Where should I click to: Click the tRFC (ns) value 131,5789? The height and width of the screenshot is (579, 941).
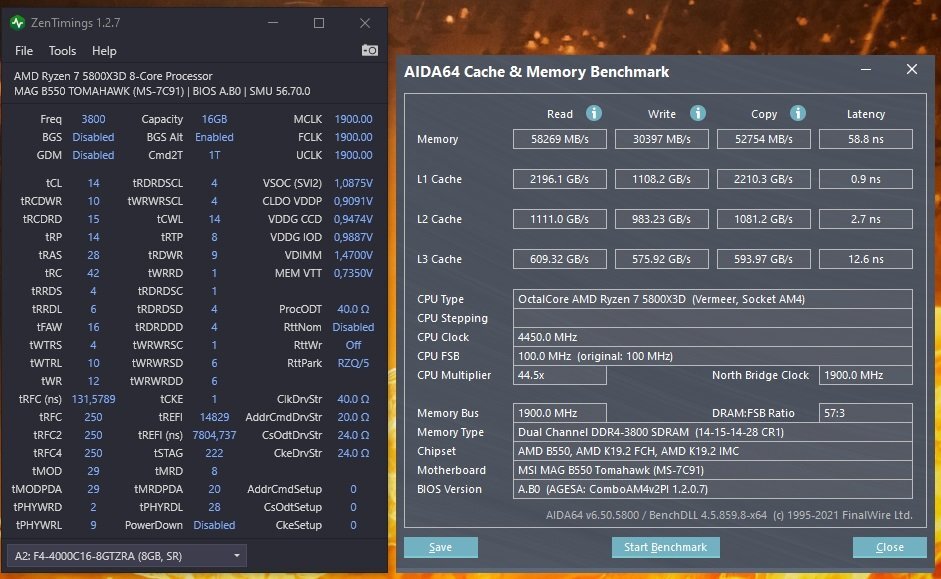[x=94, y=399]
